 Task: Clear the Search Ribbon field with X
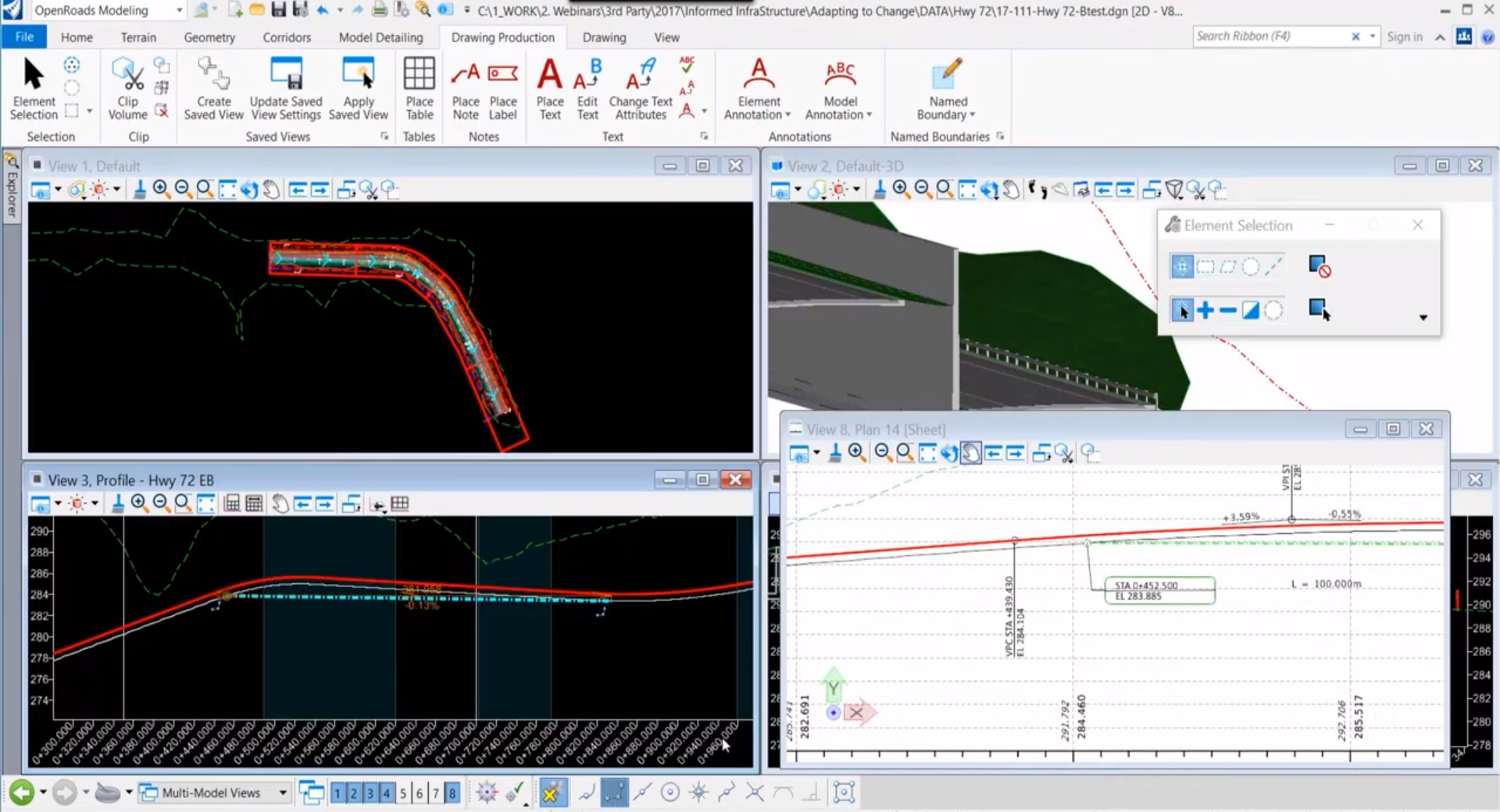1355,37
